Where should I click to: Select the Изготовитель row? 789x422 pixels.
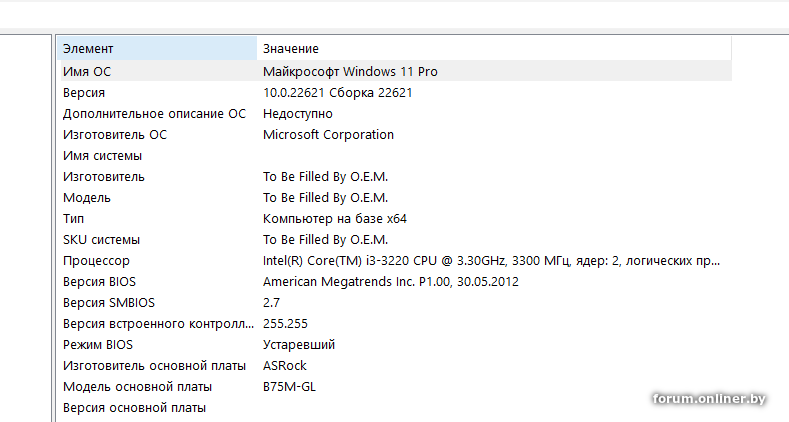(x=396, y=177)
